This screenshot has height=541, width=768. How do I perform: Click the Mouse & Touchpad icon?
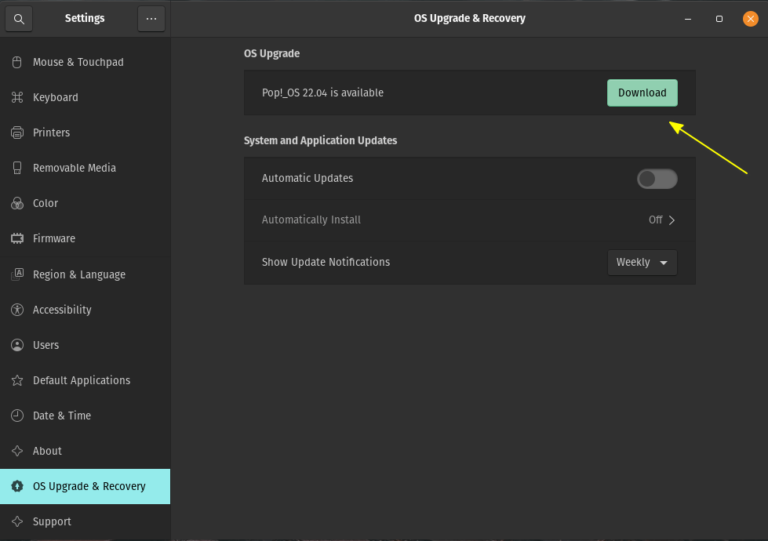tap(17, 62)
